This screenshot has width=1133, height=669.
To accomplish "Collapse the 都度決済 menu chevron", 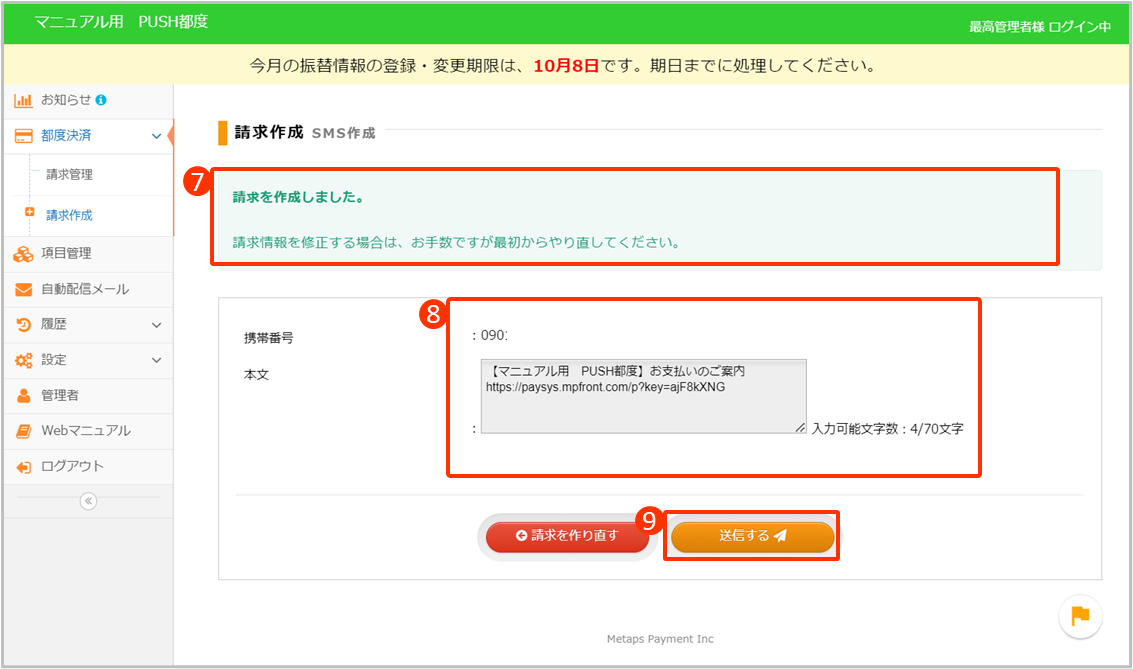I will (x=155, y=136).
